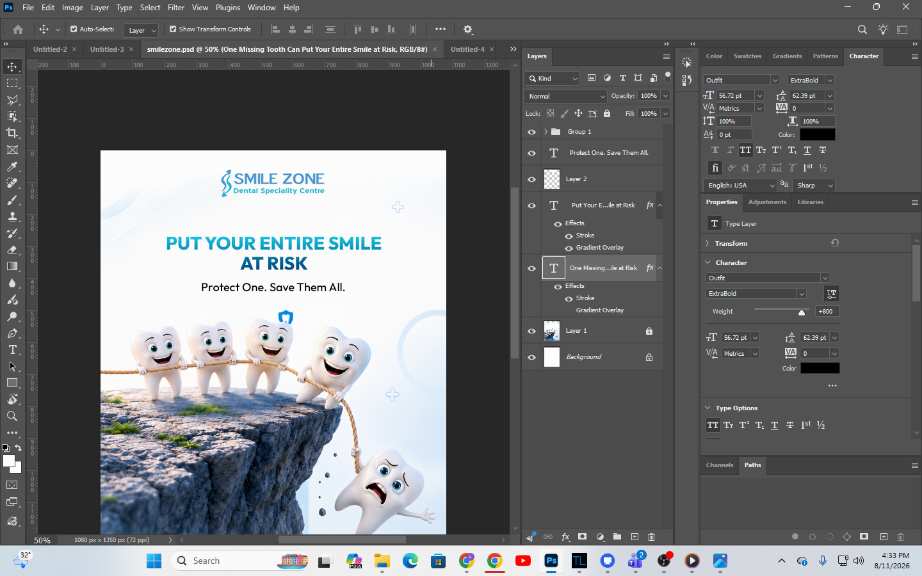Toggle the Auto-Select checkbox

pos(74,29)
